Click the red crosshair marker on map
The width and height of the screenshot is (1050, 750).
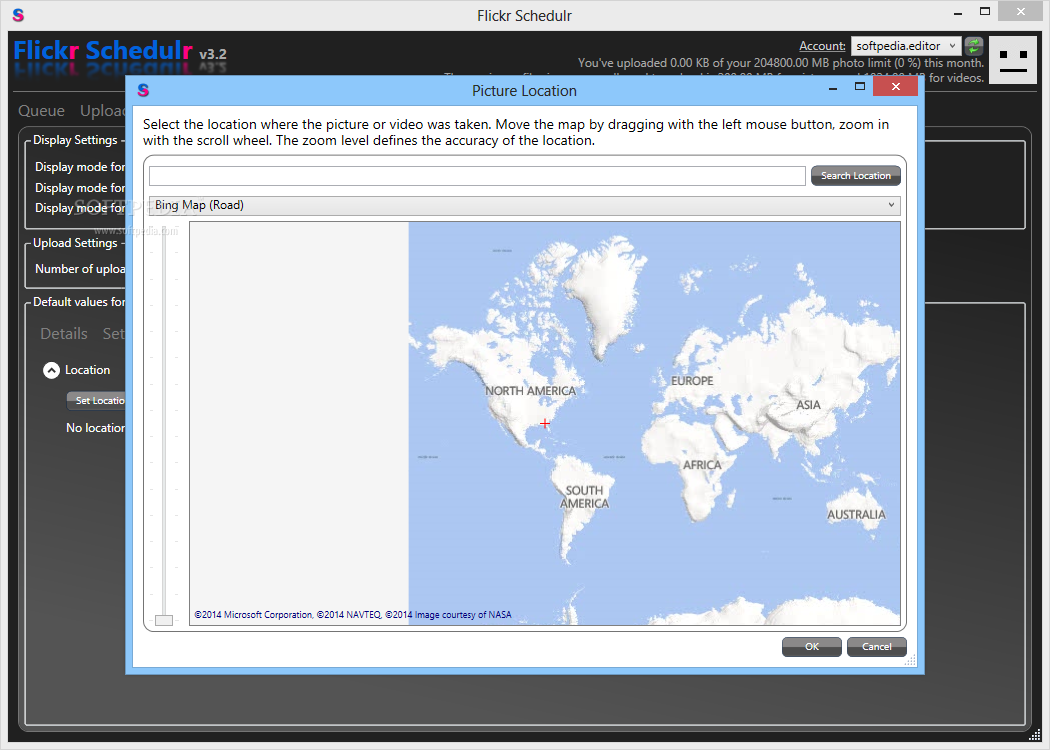[545, 423]
